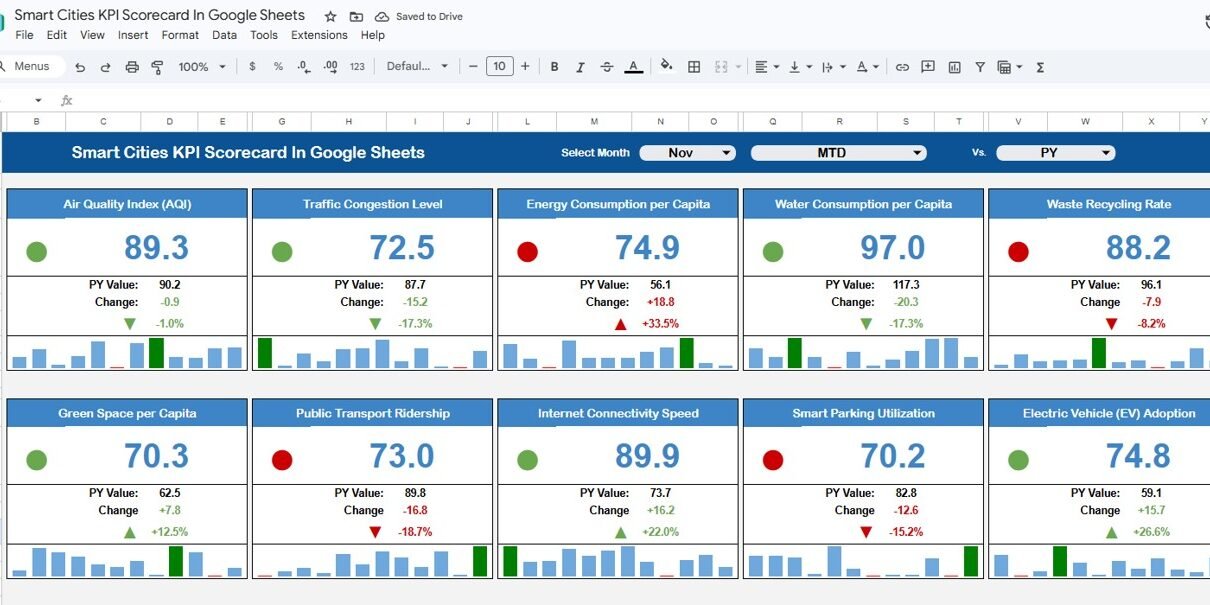Click the Menus search button

point(29,66)
